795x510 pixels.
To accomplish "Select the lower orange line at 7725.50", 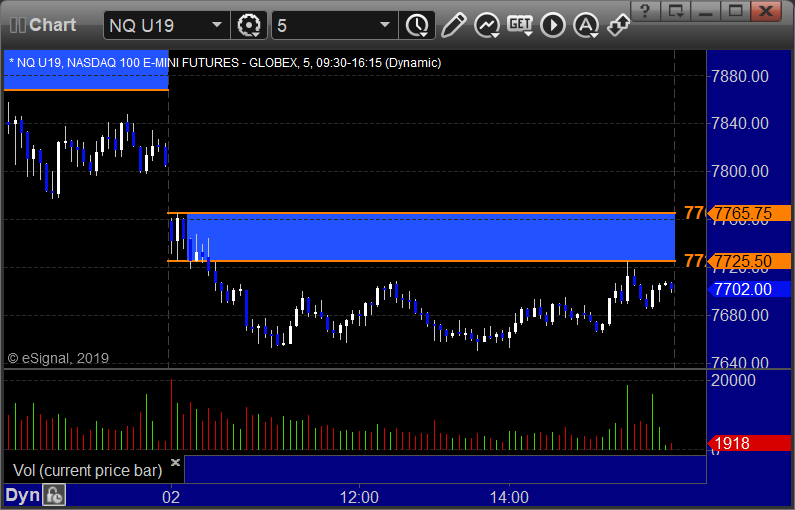I will 421,261.
